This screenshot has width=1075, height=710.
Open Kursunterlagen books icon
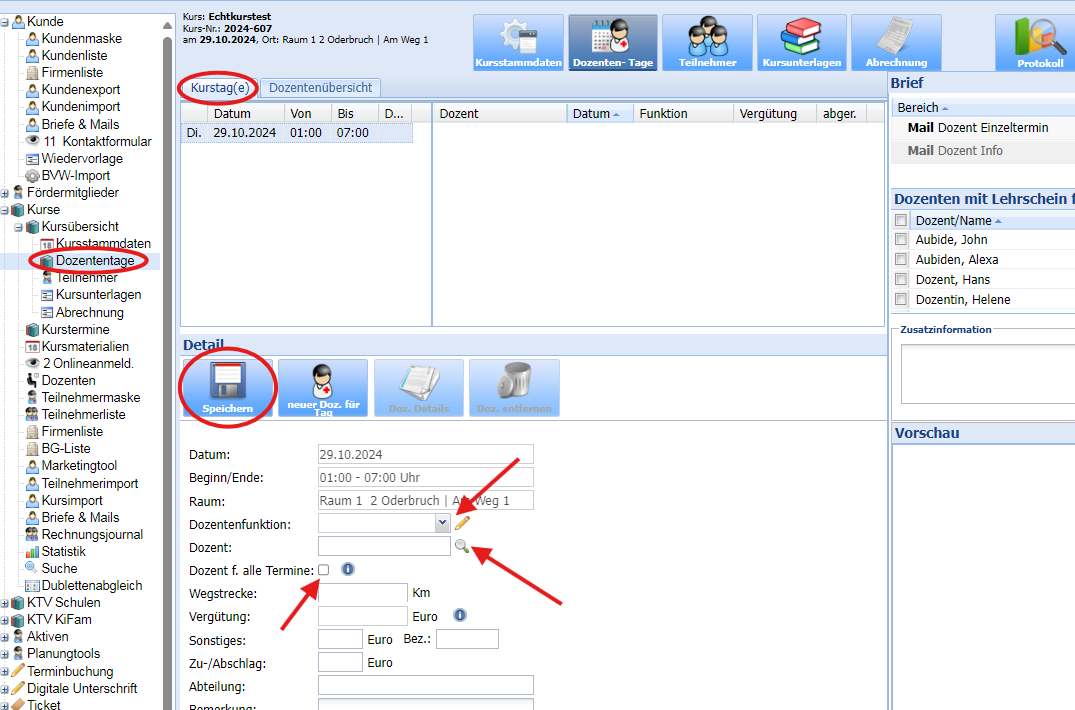[x=801, y=42]
